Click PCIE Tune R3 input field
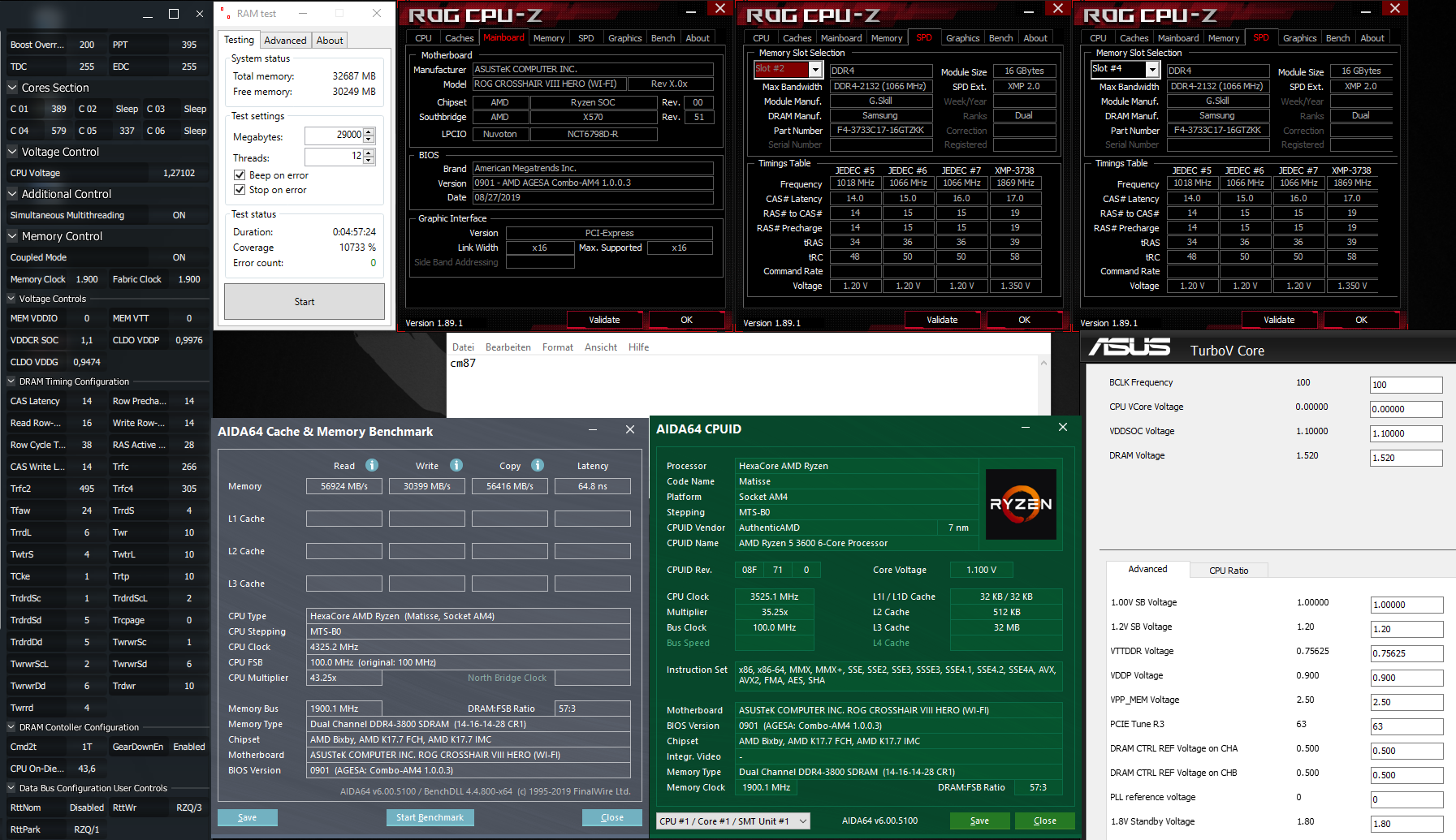 (1406, 726)
